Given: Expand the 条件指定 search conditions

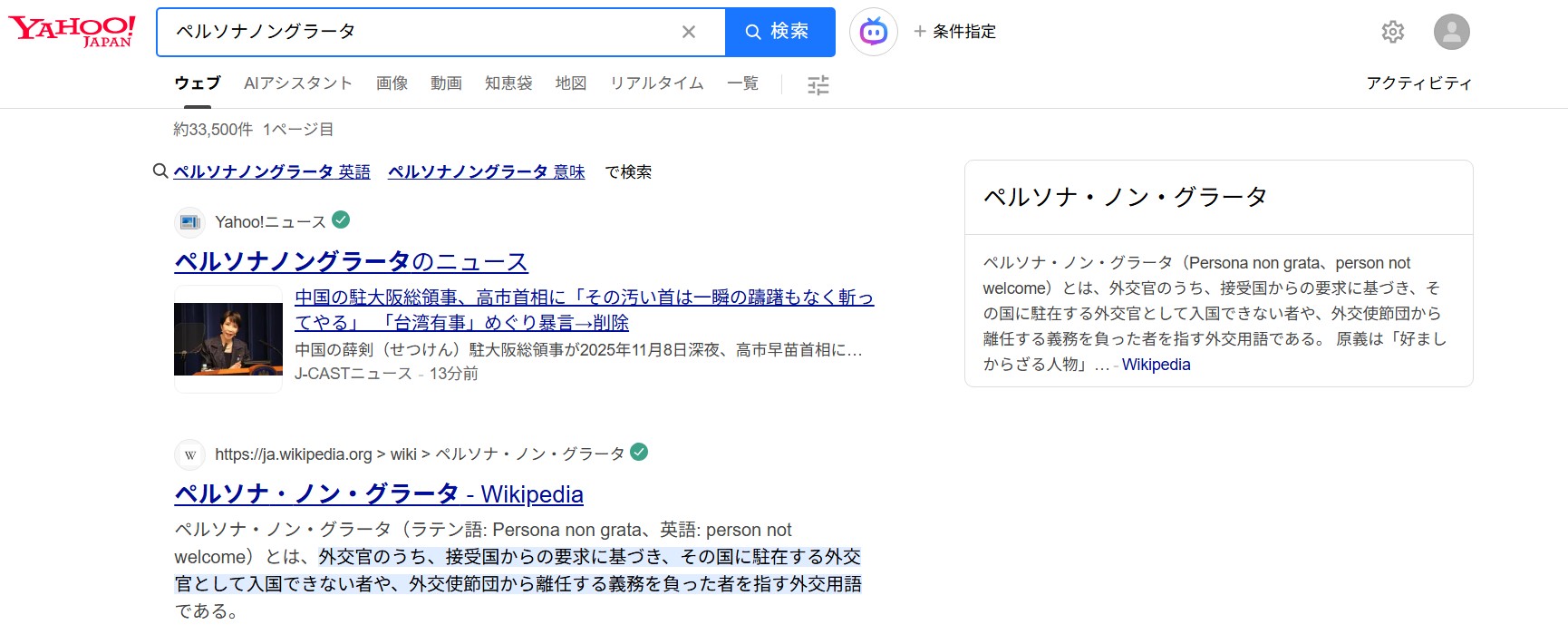Looking at the screenshot, I should [x=955, y=32].
